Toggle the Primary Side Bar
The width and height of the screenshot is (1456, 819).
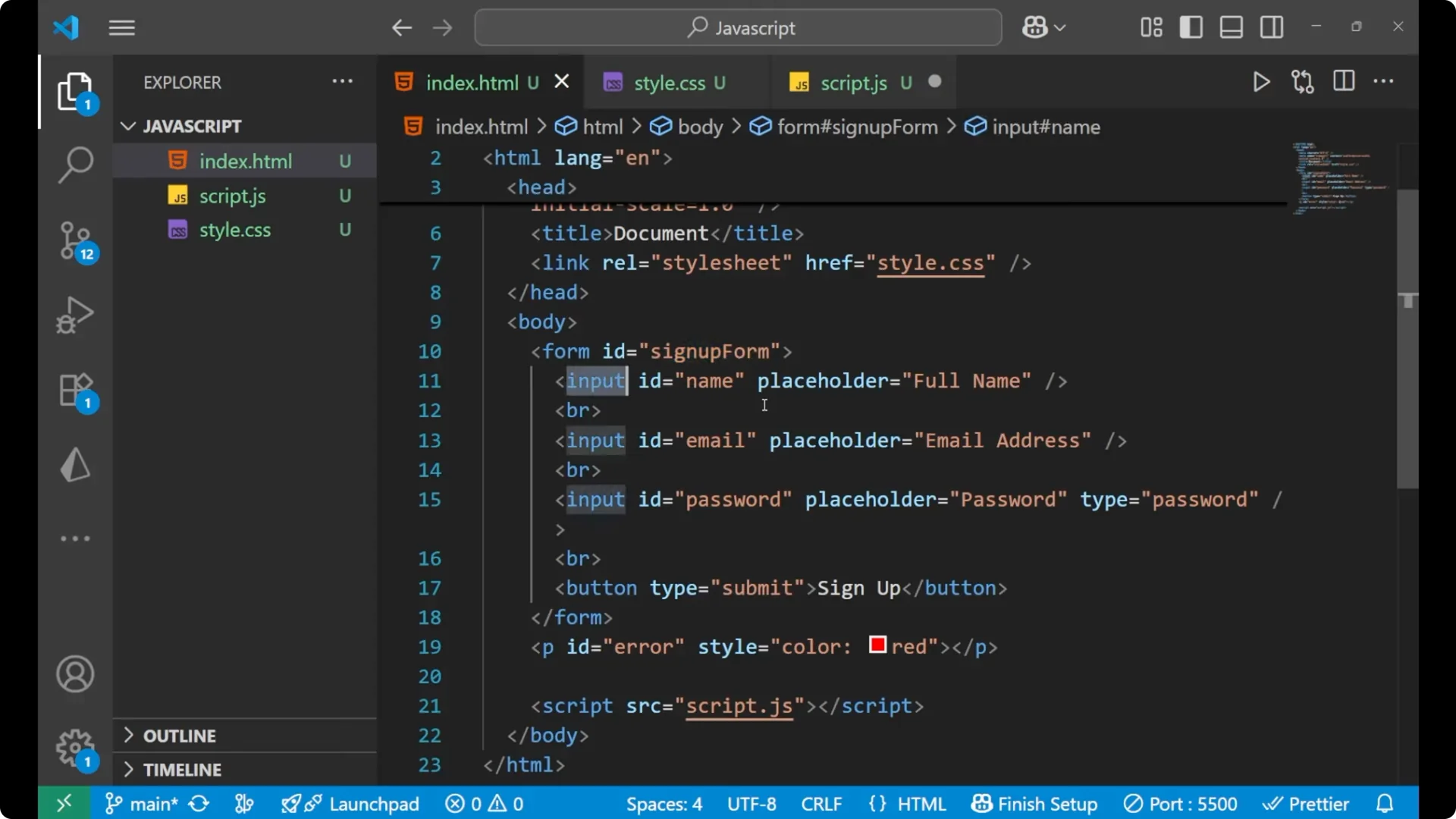tap(1191, 27)
